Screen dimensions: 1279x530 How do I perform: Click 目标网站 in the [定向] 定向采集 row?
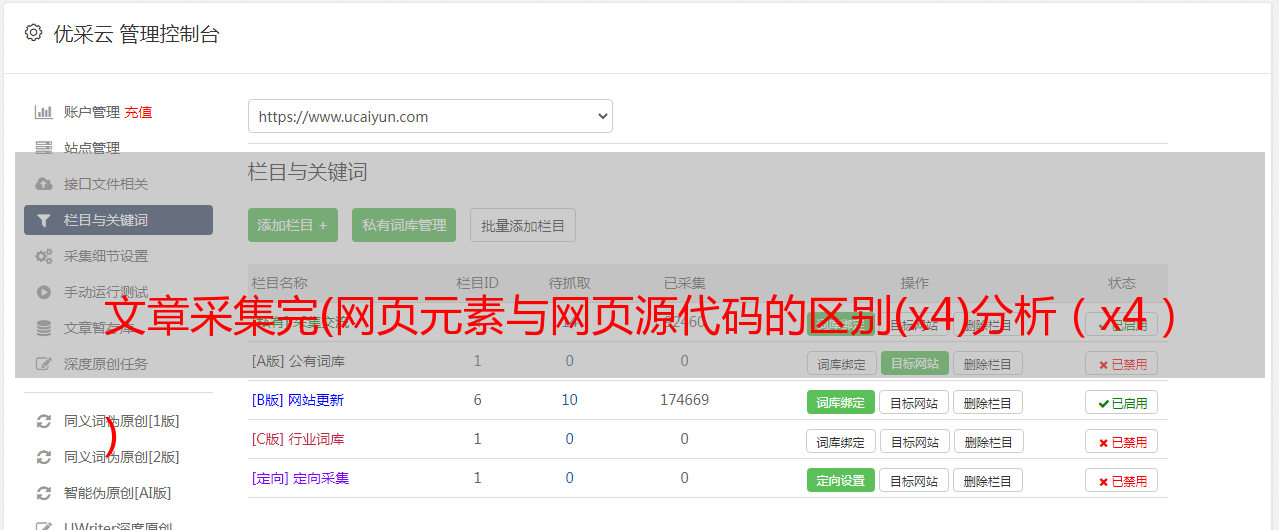tap(914, 480)
